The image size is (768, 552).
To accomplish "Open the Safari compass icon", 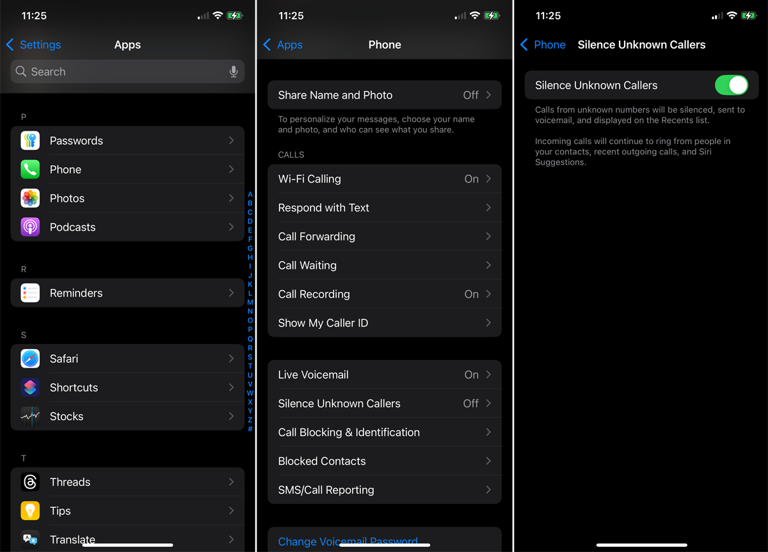I will pos(30,359).
